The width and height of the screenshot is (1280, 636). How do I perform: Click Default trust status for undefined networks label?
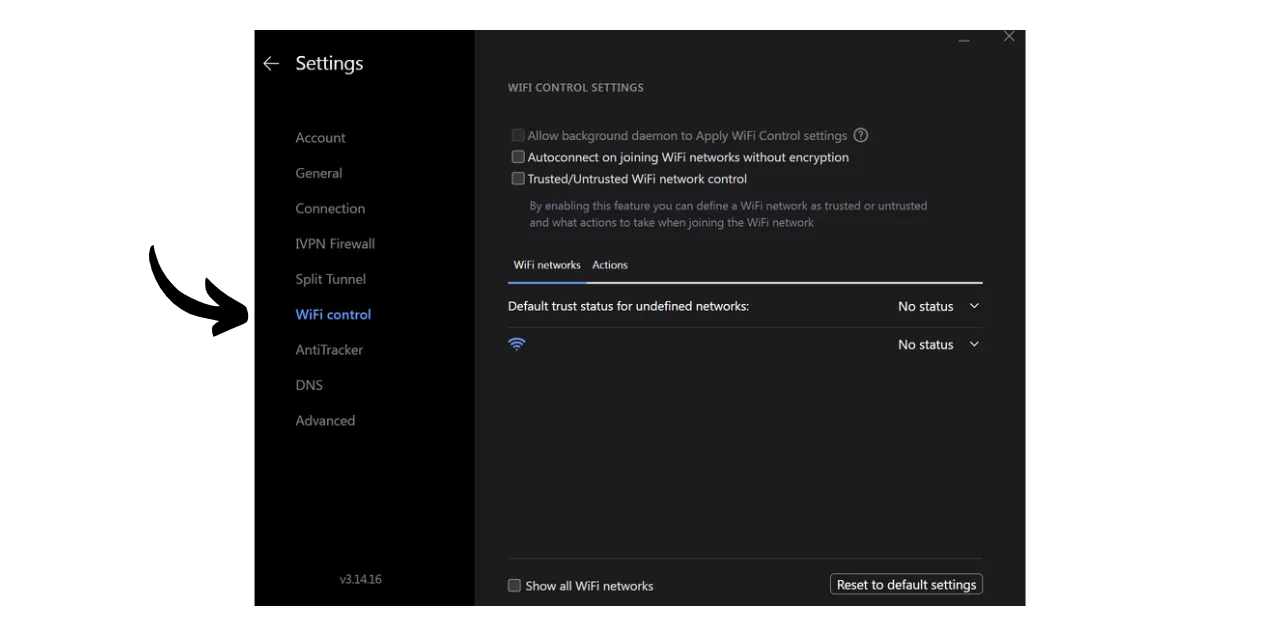[628, 306]
